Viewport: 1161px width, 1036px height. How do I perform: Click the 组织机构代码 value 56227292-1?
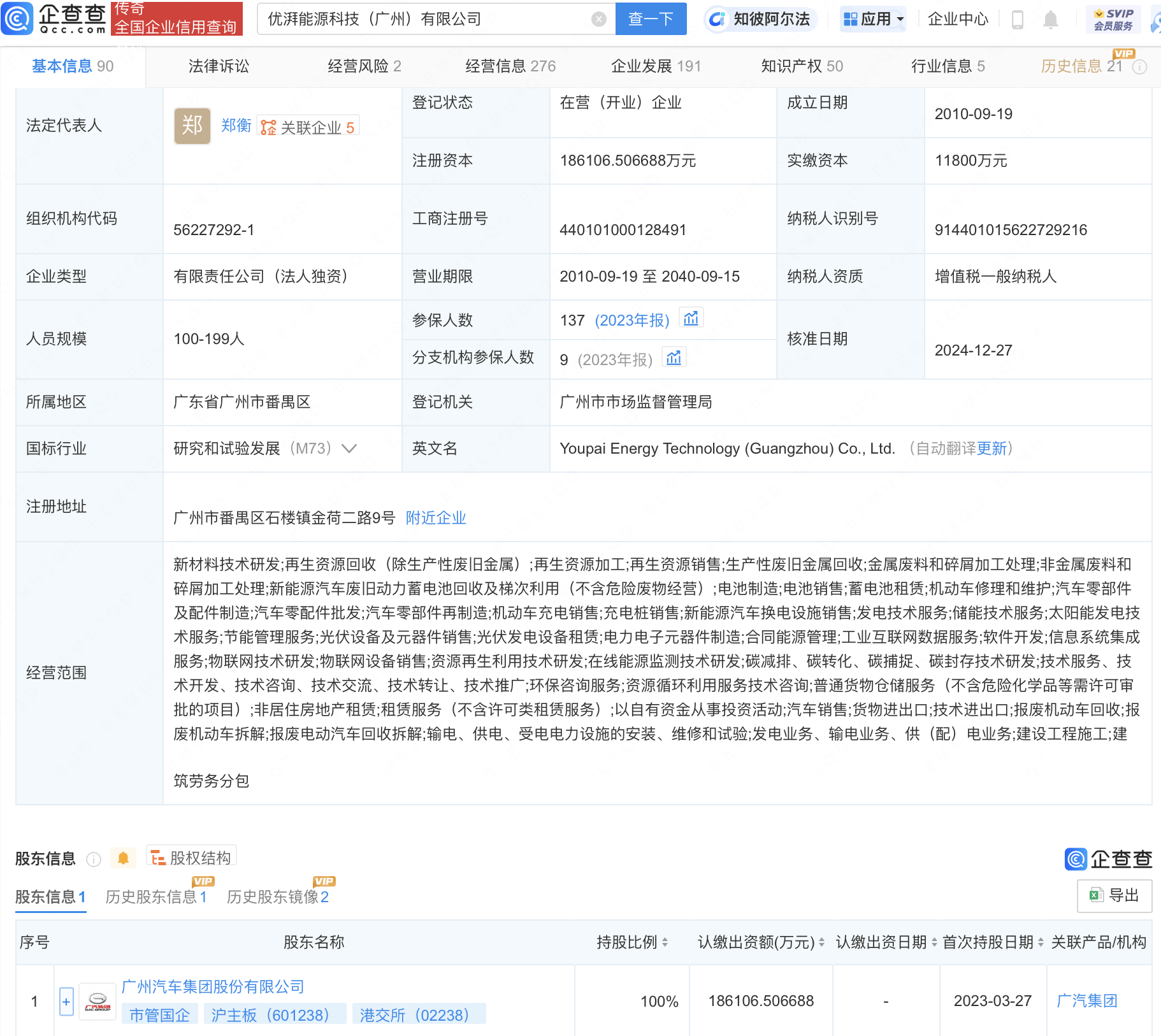coord(213,230)
